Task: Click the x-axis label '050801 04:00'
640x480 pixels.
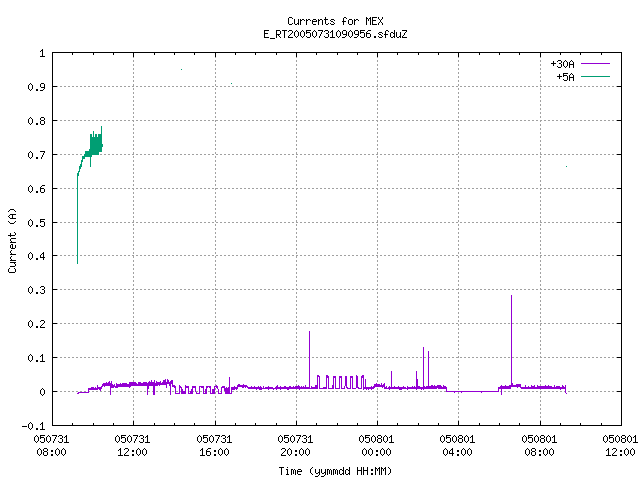Action: pyautogui.click(x=457, y=445)
